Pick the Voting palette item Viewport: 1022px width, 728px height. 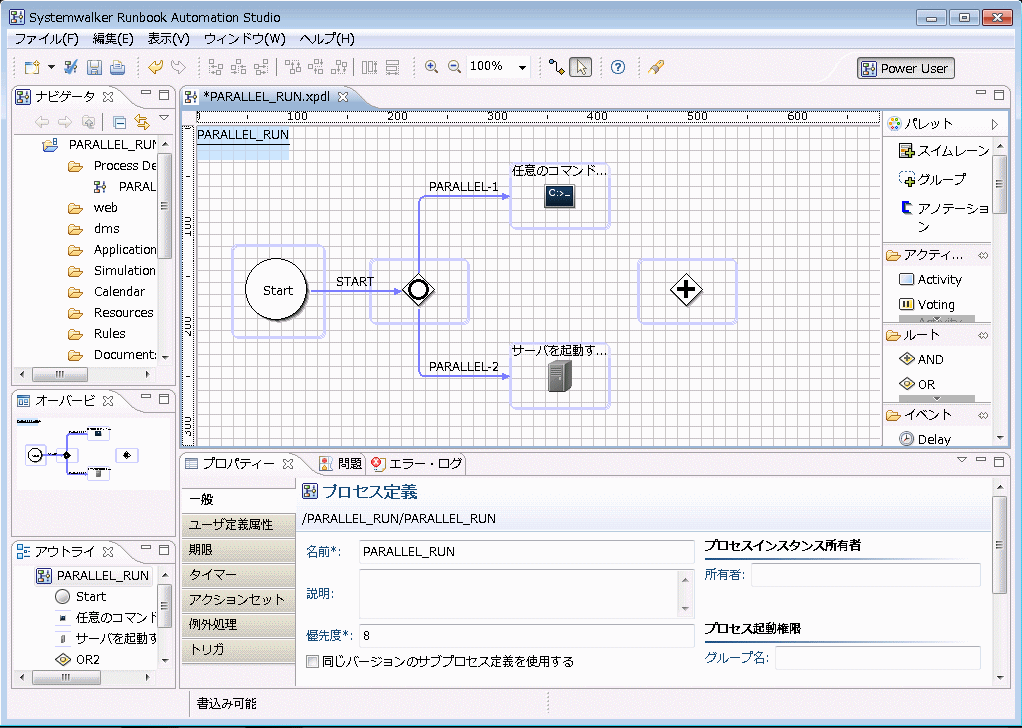point(926,304)
